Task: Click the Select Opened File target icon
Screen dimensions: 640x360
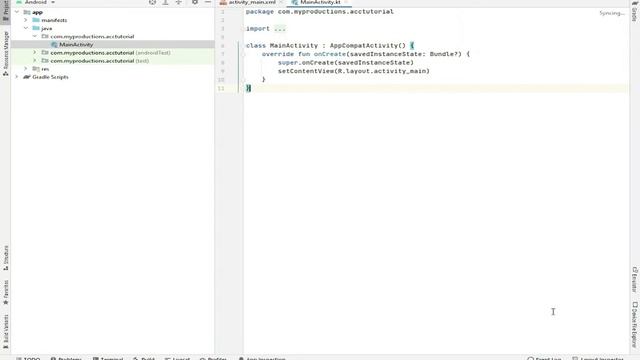Action: coord(152,2)
